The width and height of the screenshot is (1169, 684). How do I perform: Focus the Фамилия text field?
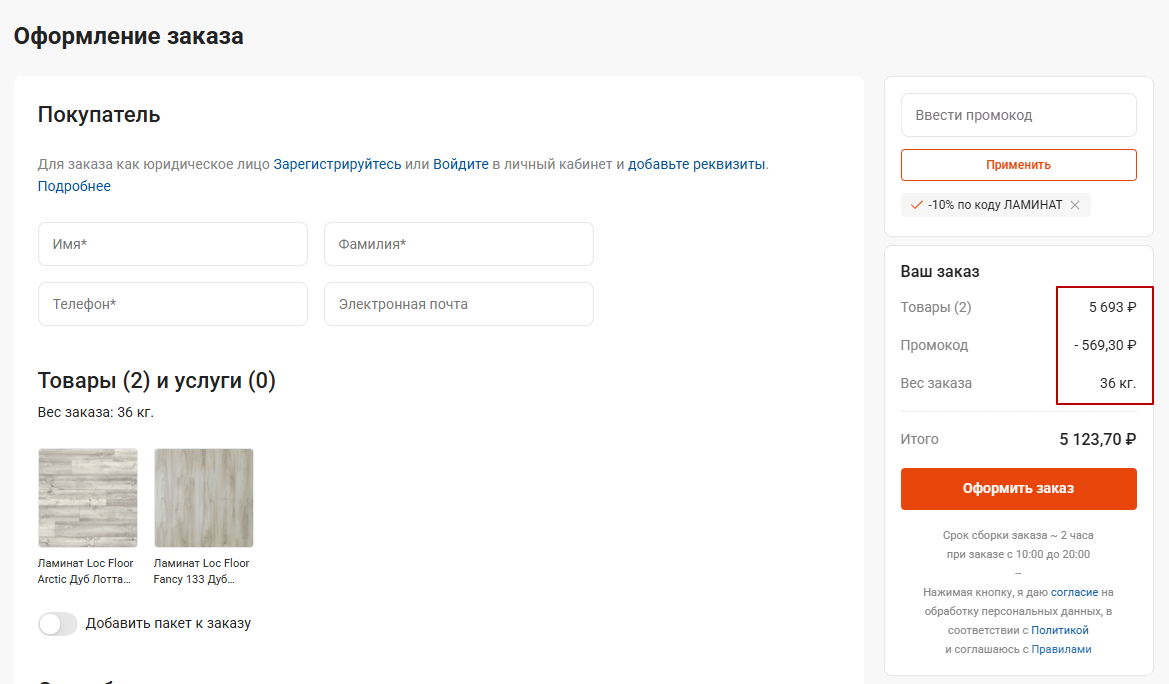click(x=459, y=244)
